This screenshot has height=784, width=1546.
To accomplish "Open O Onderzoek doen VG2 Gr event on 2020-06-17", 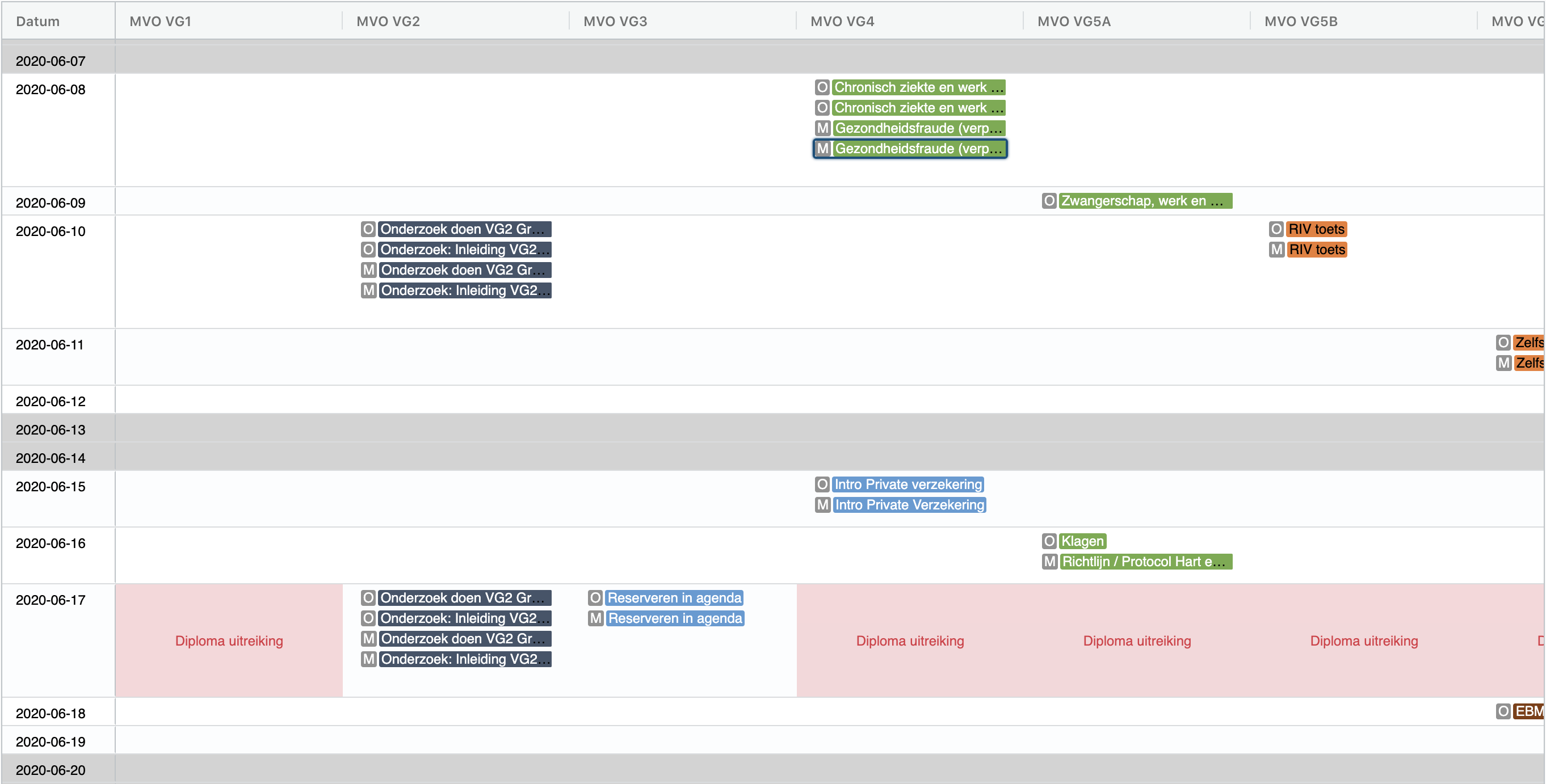I will pyautogui.click(x=456, y=598).
